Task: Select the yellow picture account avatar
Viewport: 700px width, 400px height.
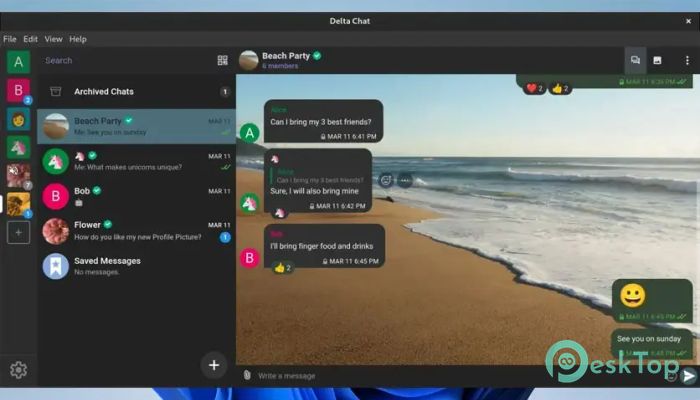Action: click(18, 204)
